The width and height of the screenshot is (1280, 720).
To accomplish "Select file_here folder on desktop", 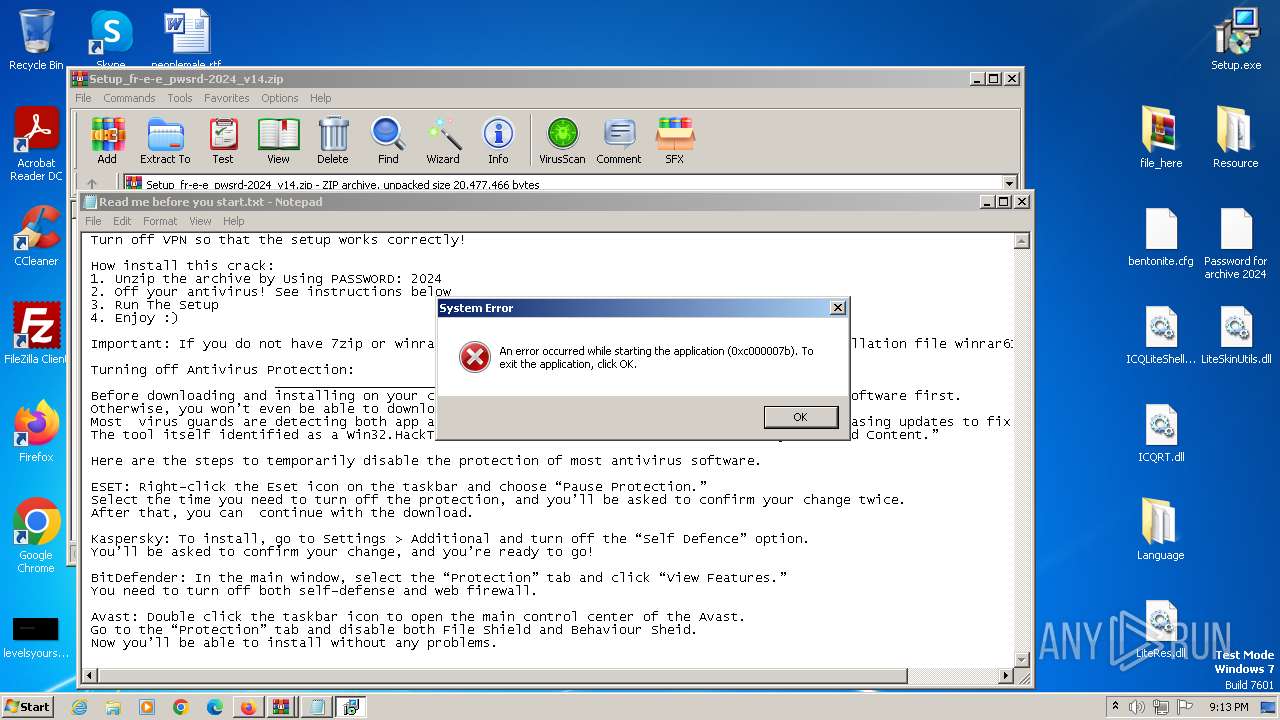I will [1161, 138].
